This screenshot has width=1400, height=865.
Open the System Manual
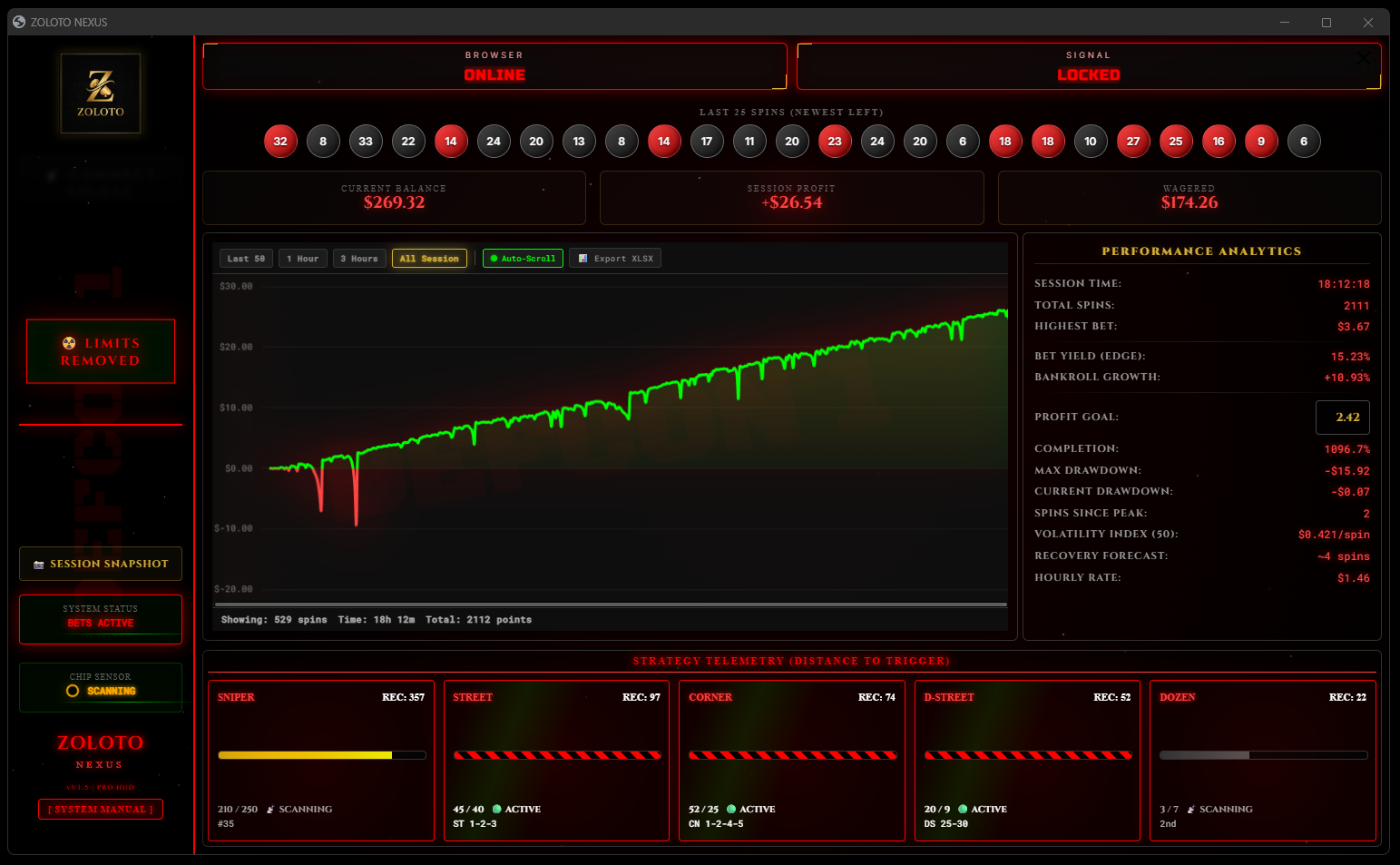(100, 809)
